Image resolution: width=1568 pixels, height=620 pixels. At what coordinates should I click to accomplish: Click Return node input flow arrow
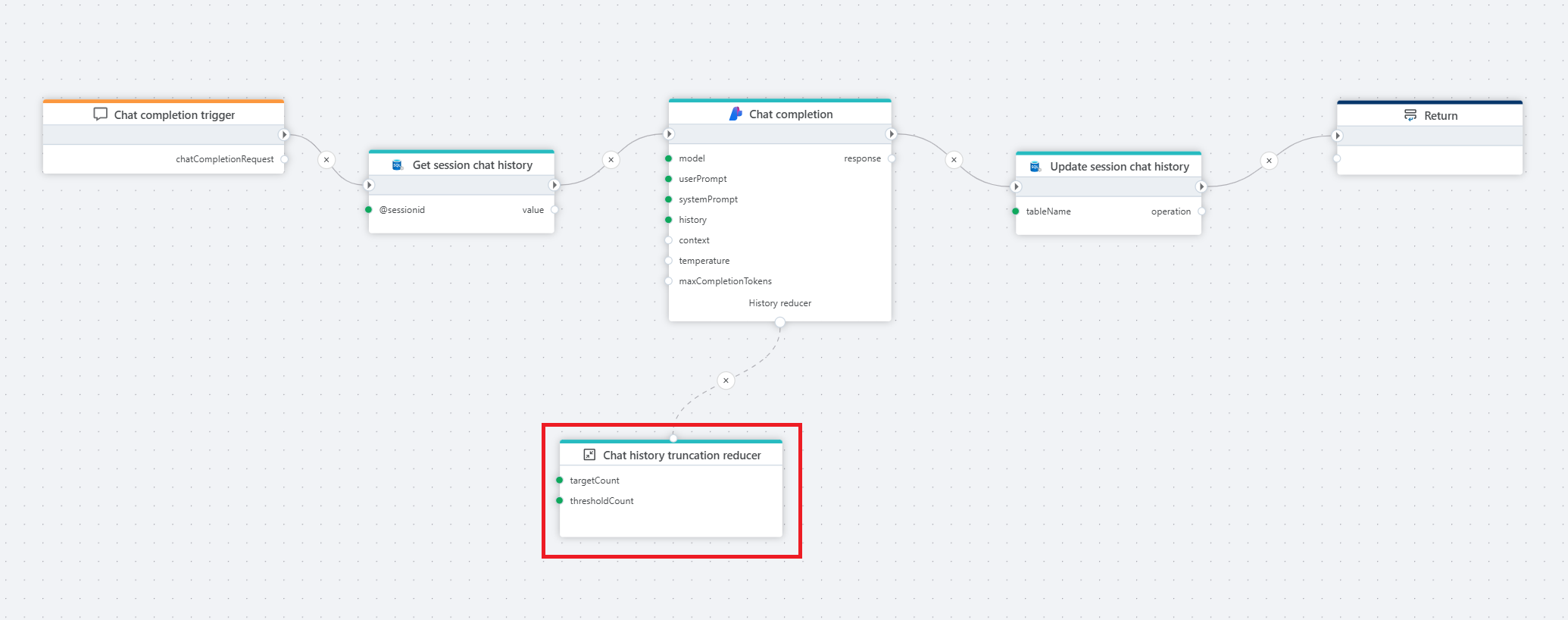tap(1338, 136)
